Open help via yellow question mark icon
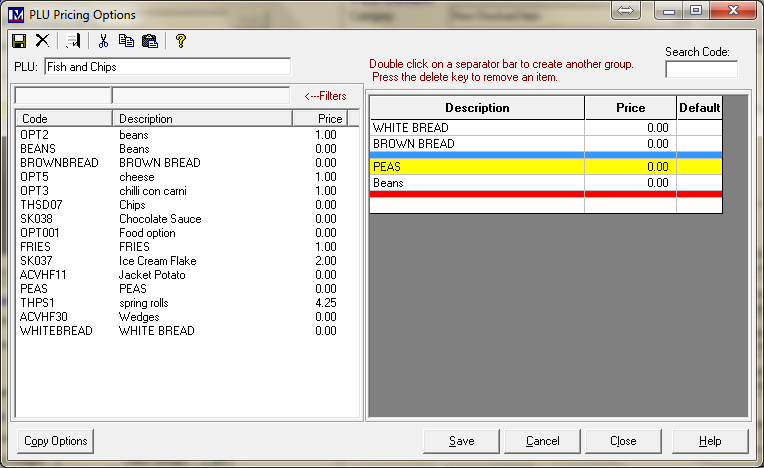Viewport: 764px width, 468px height. (x=181, y=41)
